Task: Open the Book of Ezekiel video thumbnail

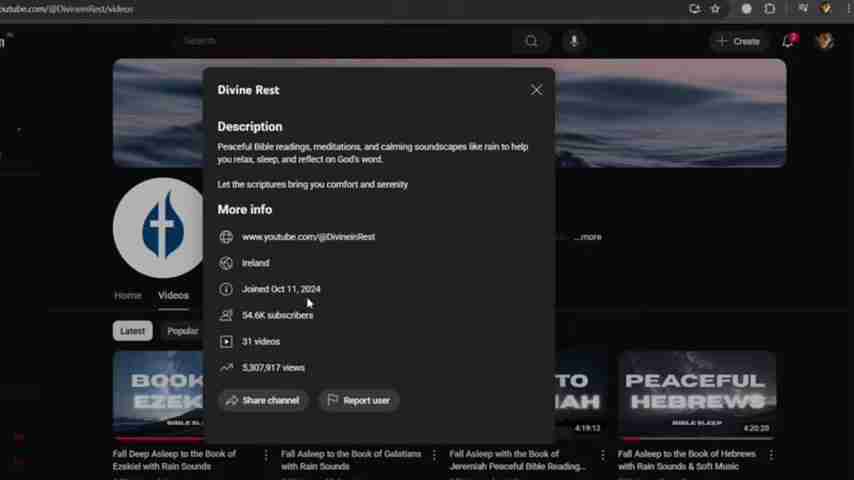Action: click(x=158, y=394)
